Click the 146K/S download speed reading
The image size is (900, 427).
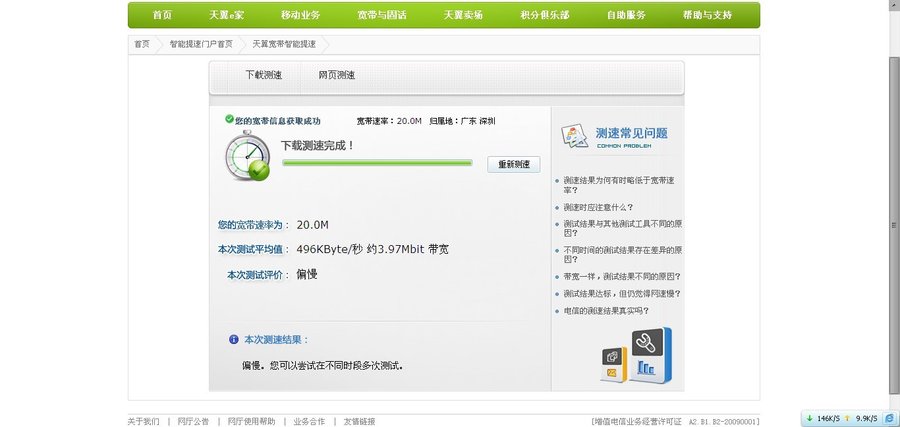point(829,418)
